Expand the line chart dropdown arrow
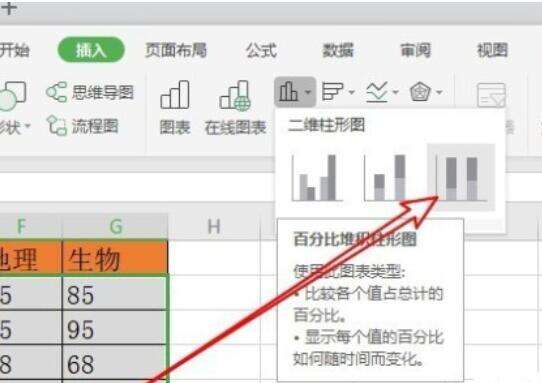542x383 pixels. point(396,92)
